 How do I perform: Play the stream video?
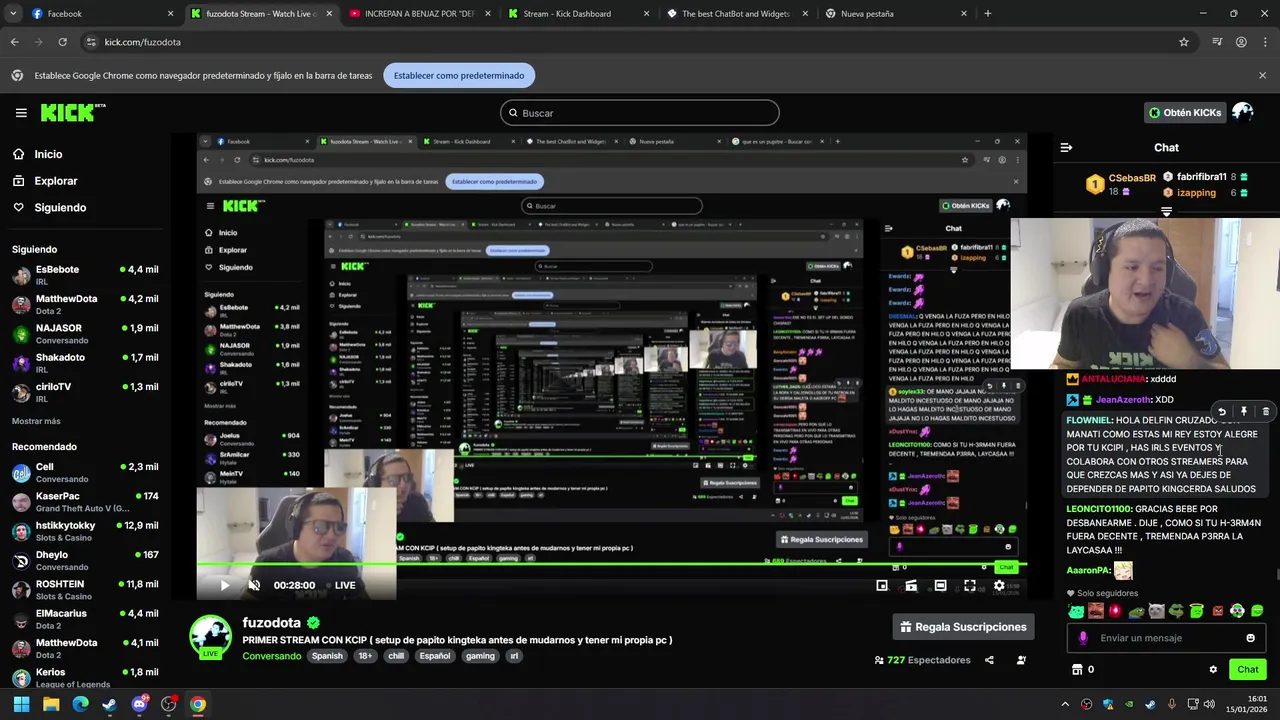point(224,585)
